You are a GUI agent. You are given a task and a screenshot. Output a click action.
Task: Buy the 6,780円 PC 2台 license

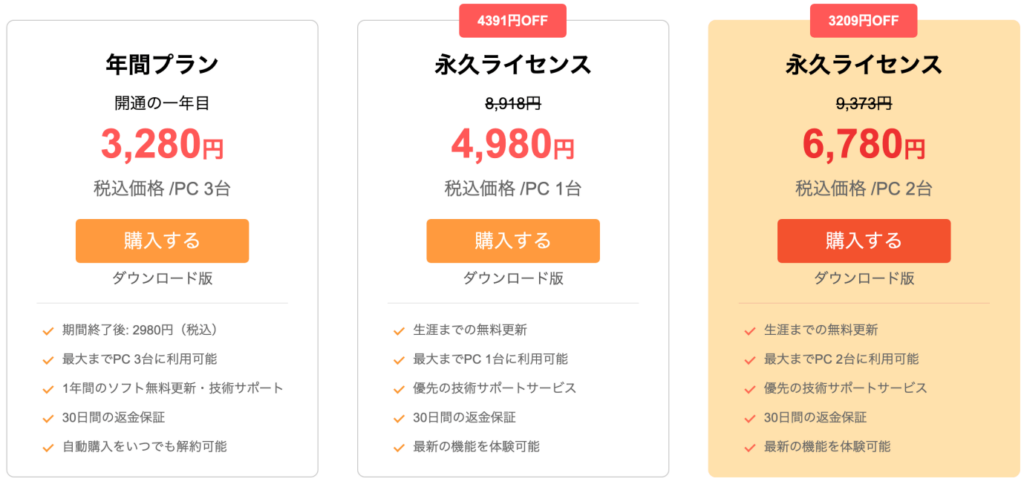point(864,241)
